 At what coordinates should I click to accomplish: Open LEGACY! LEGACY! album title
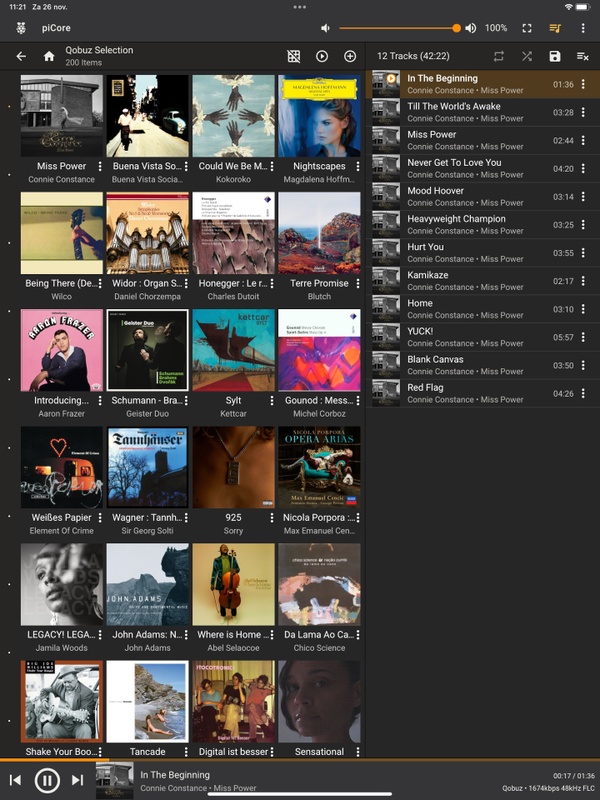coord(61,635)
